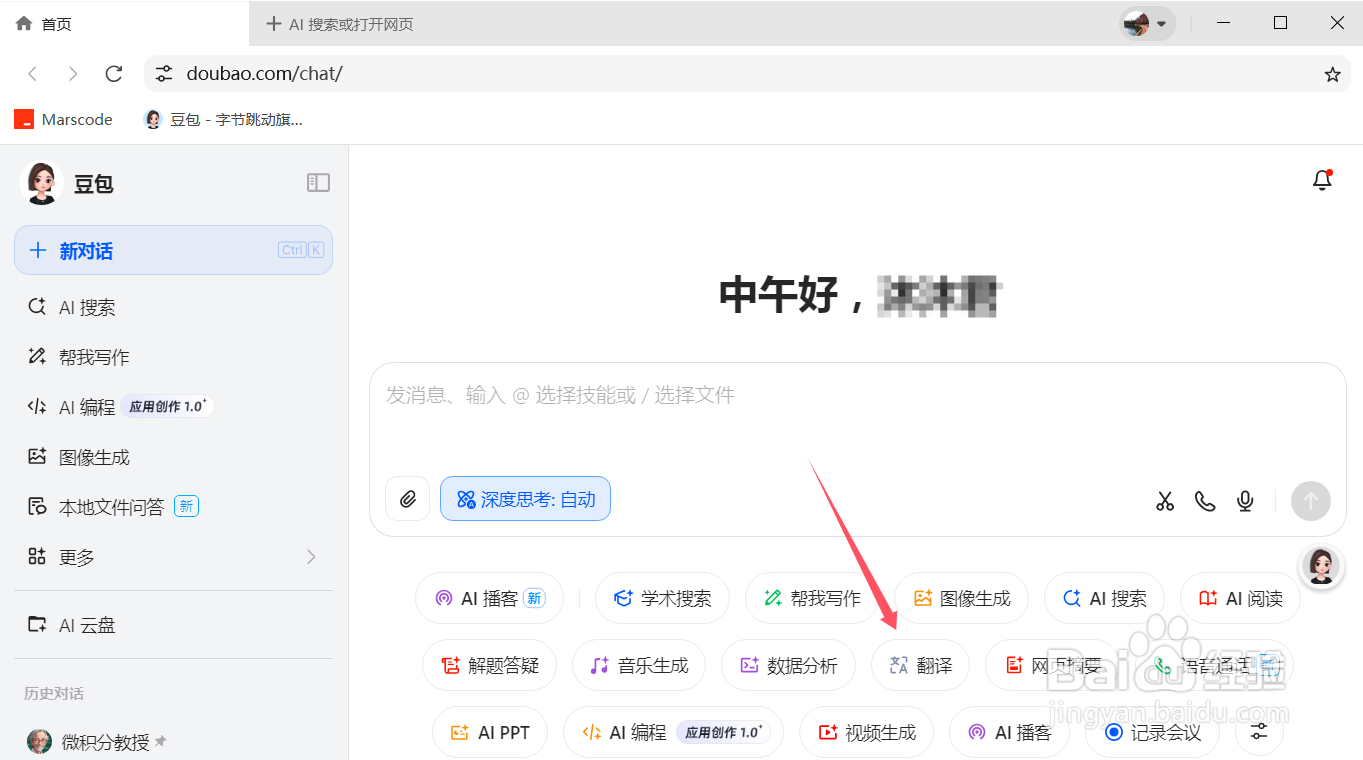
Task: Open the browser profile avatar menu
Action: 1146,23
